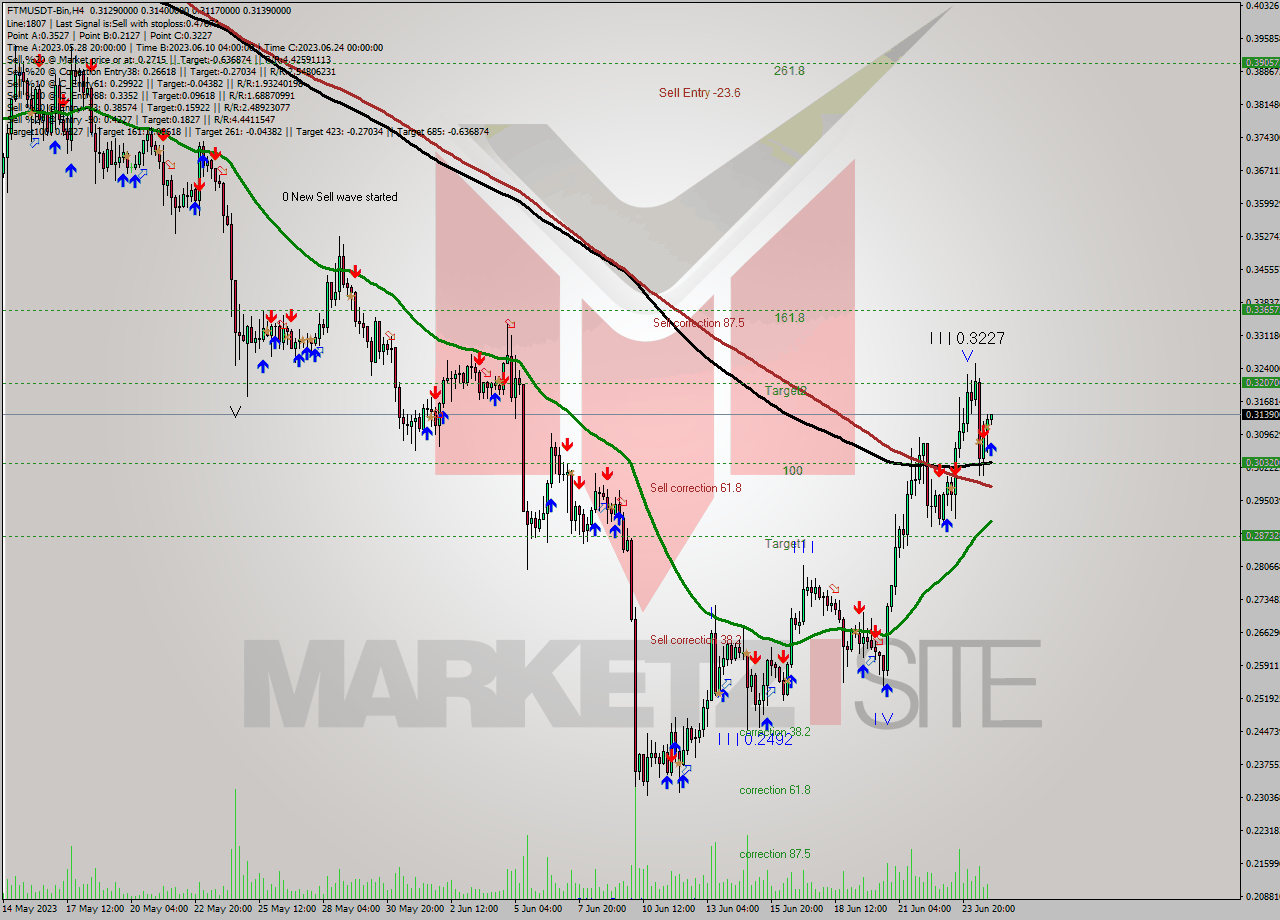Select the 'Sell correction 87.5' label
The width and height of the screenshot is (1280, 920).
pyautogui.click(x=698, y=323)
